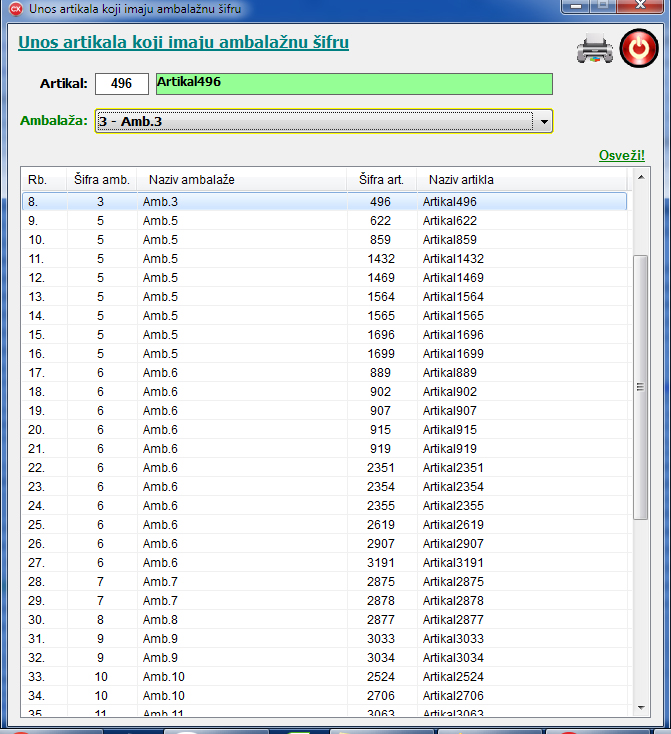The image size is (671, 734).
Task: Click the Osveži! refresh link
Action: tap(622, 155)
